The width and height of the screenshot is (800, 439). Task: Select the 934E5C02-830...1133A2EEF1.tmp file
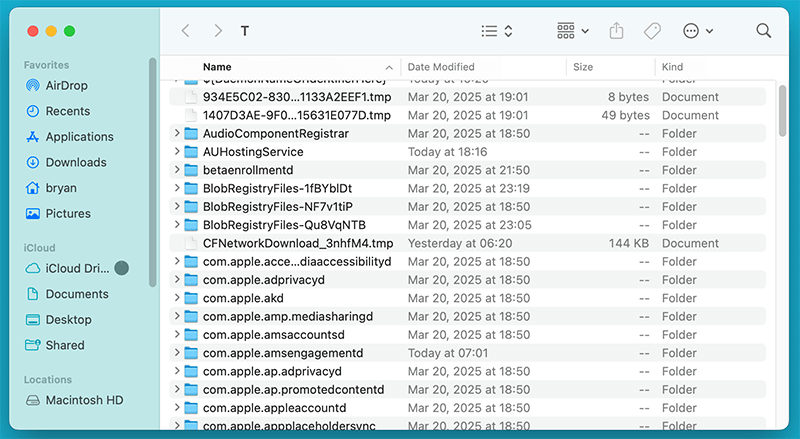(467, 97)
